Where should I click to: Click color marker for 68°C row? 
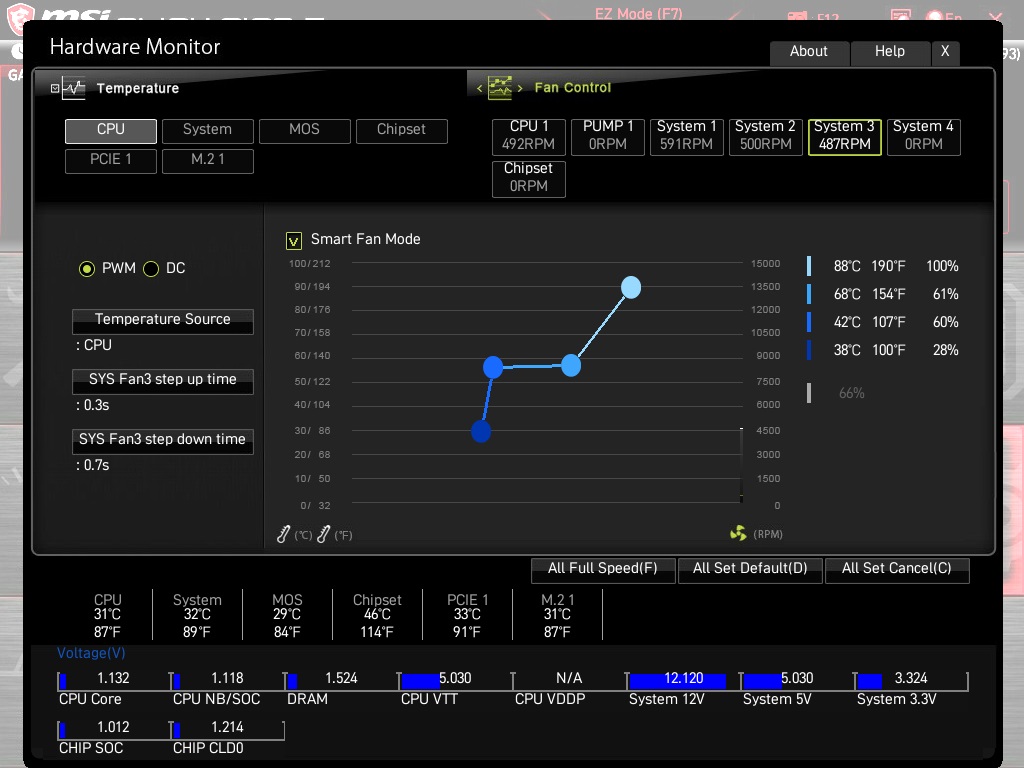tap(809, 294)
